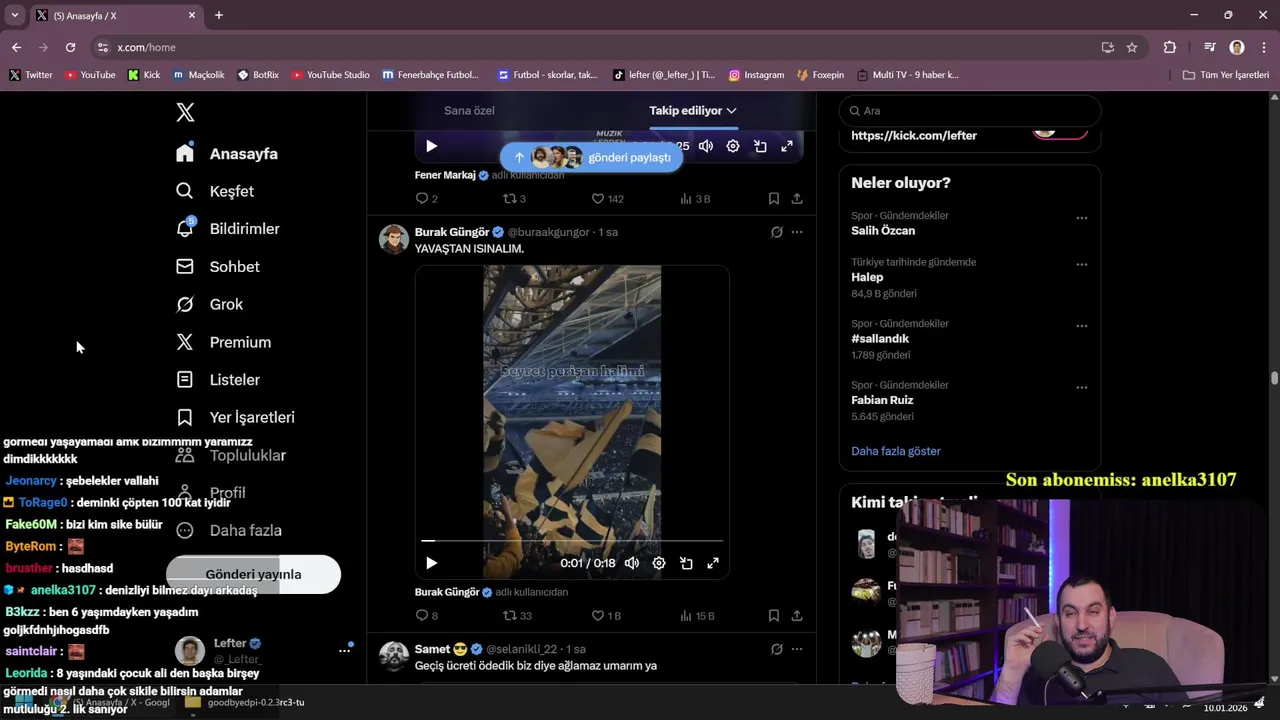The height and width of the screenshot is (720, 1280).
Task: Seek in Burak Güngör video progress bar
Action: (x=572, y=541)
